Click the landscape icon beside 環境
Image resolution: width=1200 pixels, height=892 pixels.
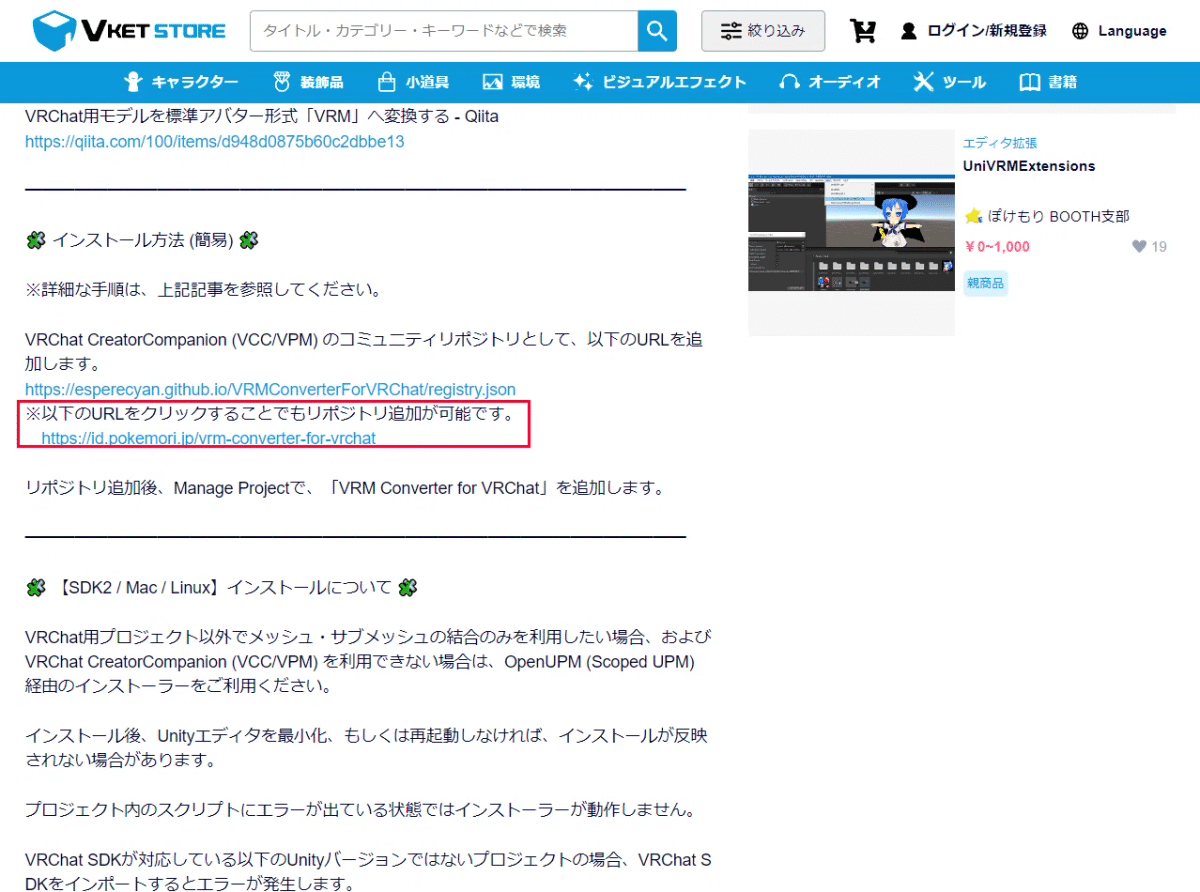(492, 82)
